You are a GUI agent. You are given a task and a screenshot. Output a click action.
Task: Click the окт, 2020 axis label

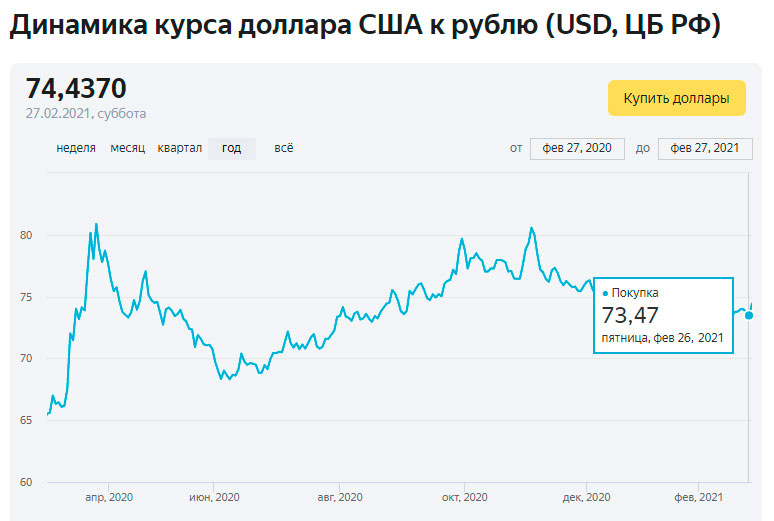[x=464, y=497]
